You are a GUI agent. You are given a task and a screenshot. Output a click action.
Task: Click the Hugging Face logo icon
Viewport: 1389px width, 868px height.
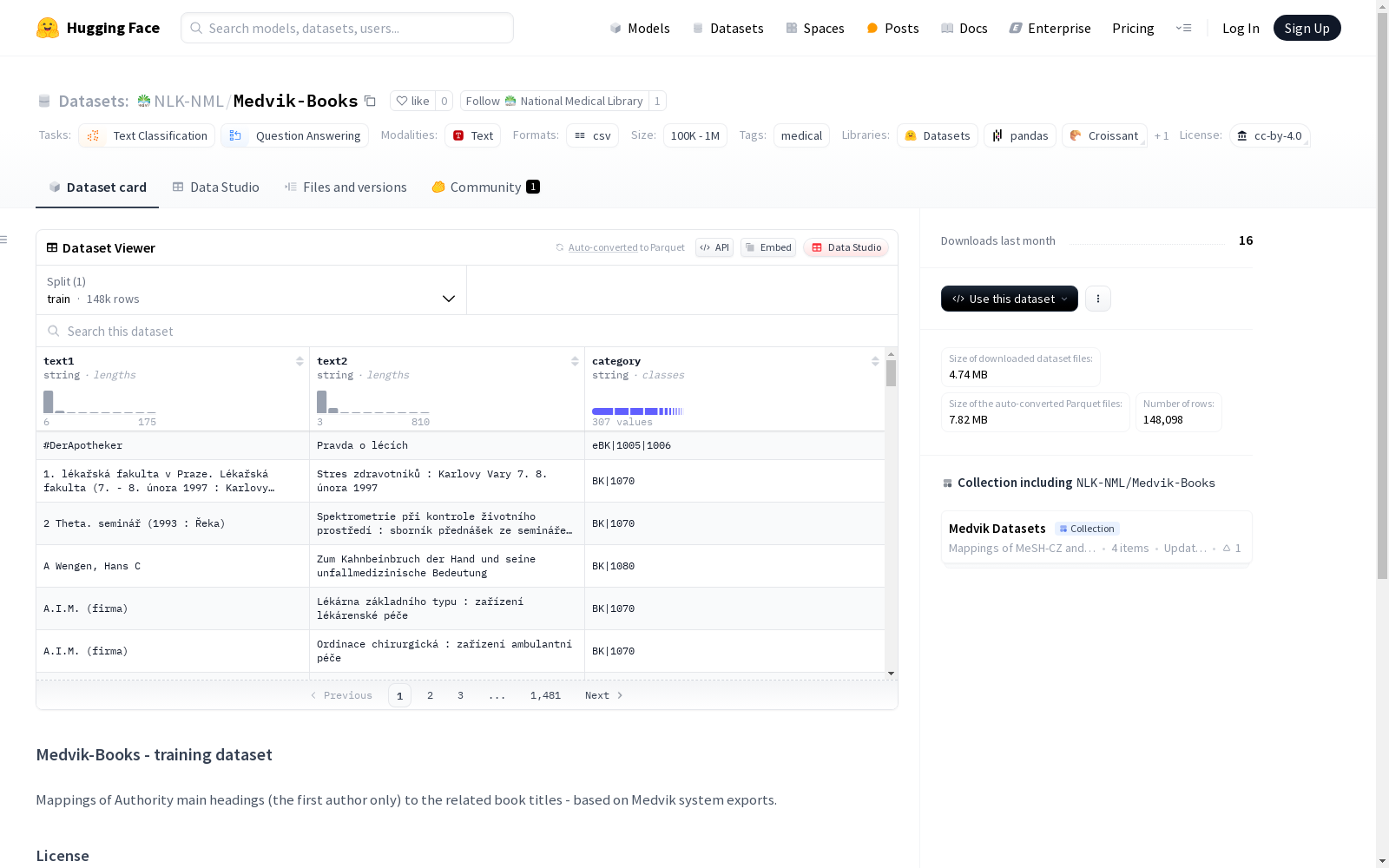point(48,28)
